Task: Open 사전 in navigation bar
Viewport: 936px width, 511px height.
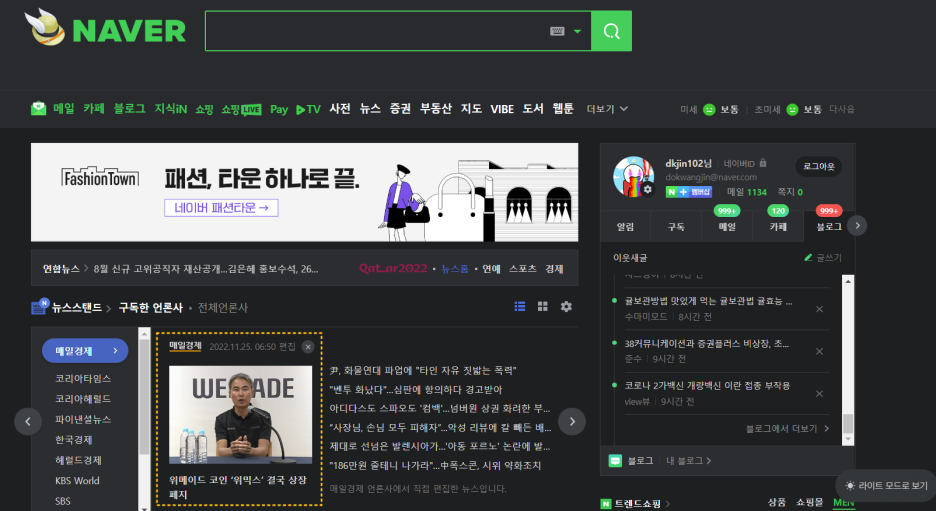Action: (340, 109)
